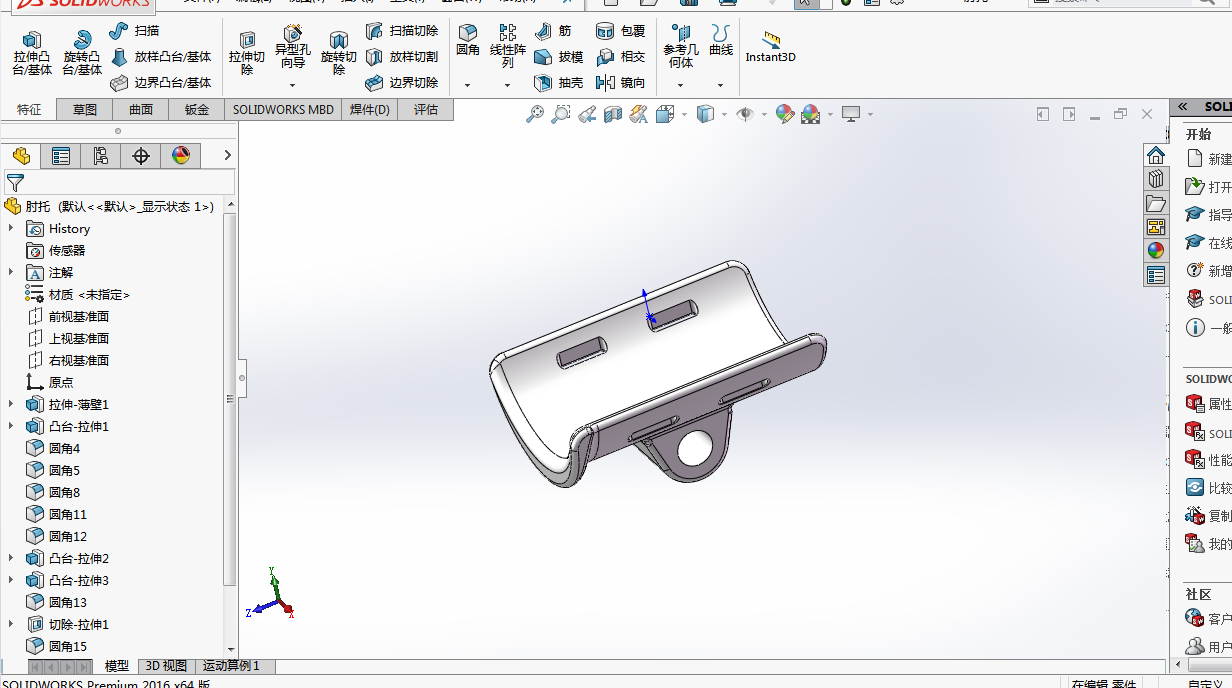
Task: Open the PropertyManager tab icon
Action: 61,155
